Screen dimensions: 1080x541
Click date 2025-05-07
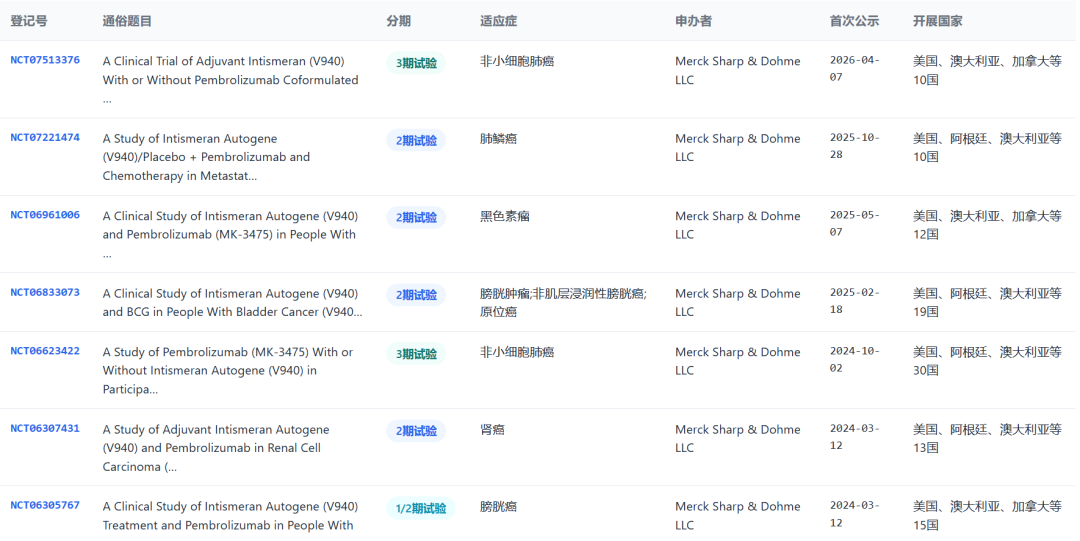coord(854,223)
